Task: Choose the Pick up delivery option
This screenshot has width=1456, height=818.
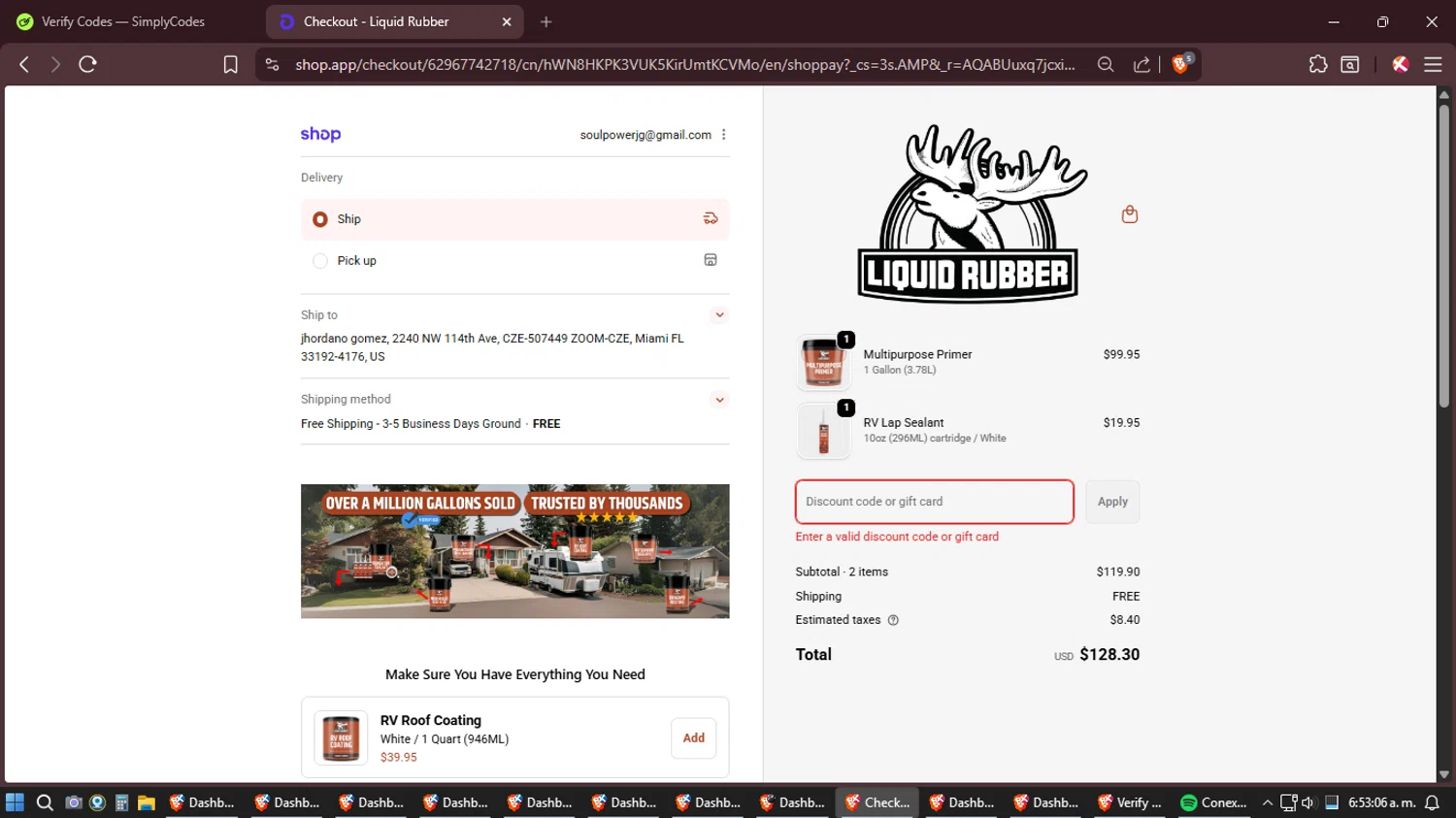Action: (x=514, y=260)
